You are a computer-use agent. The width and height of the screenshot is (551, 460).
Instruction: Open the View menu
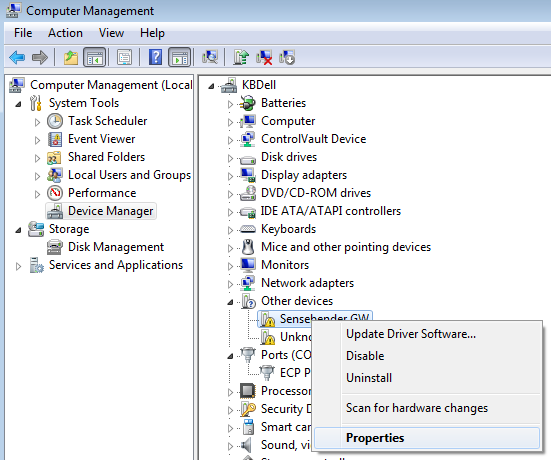(x=111, y=33)
